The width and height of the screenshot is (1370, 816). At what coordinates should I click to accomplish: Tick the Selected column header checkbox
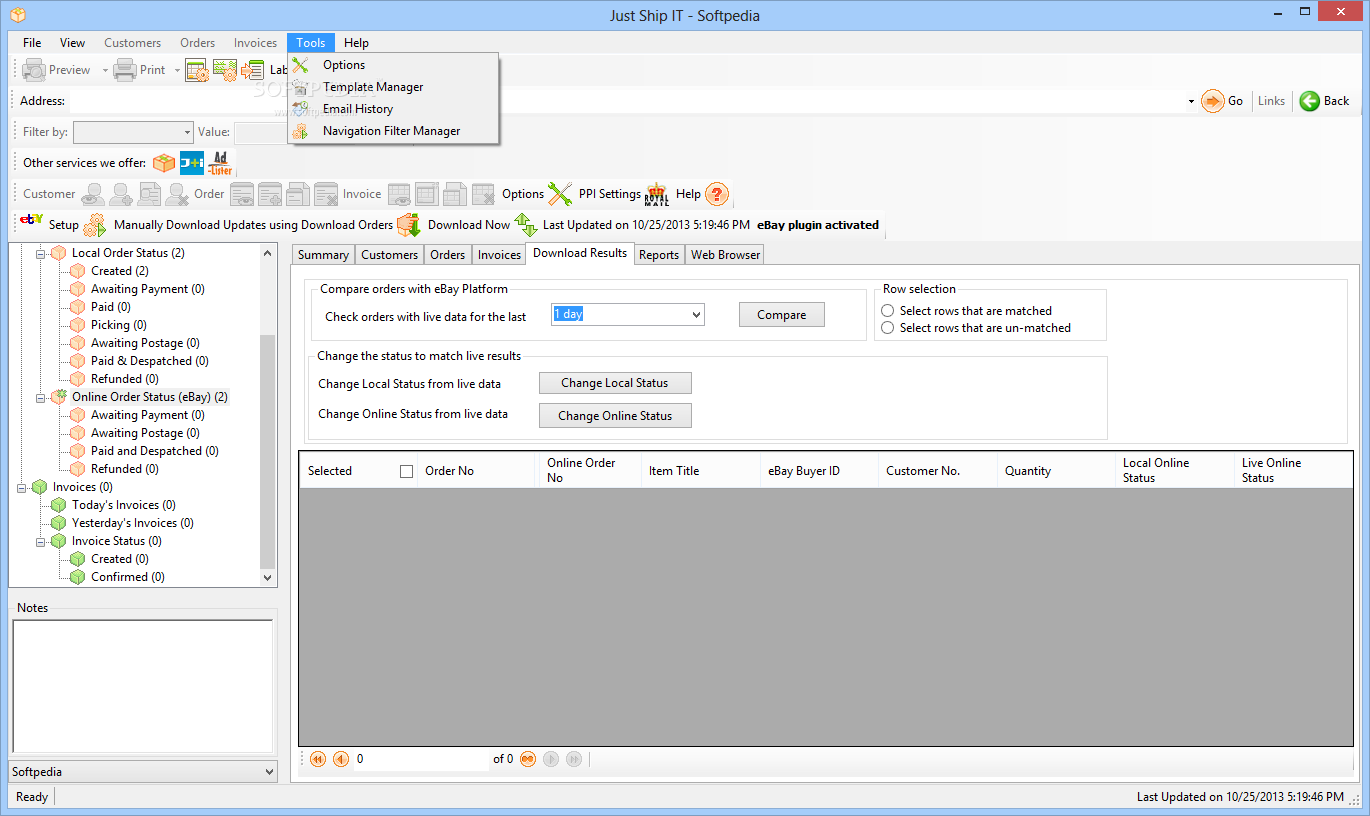[406, 471]
